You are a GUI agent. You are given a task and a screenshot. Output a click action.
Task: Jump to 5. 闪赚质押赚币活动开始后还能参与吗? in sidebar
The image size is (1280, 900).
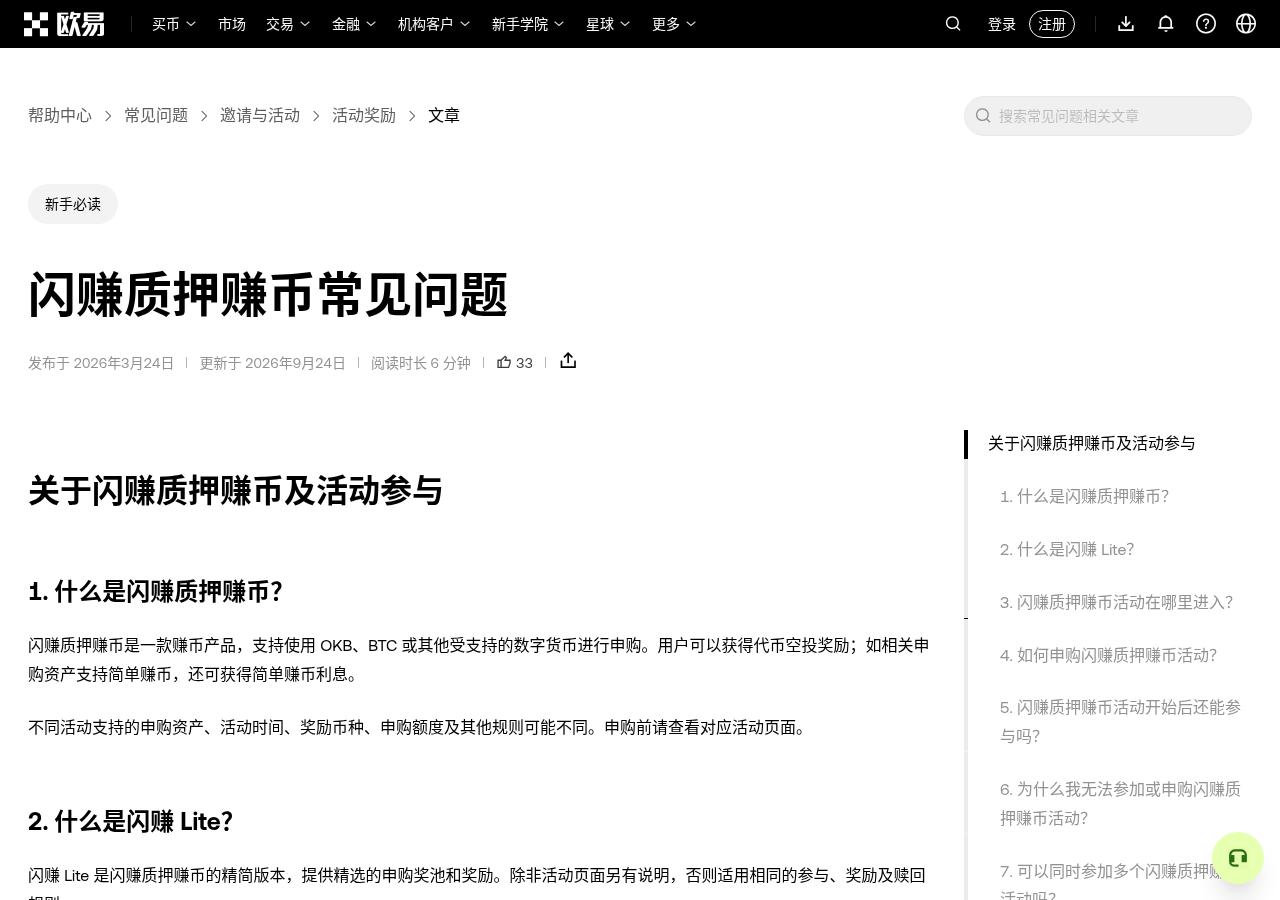coord(1121,722)
